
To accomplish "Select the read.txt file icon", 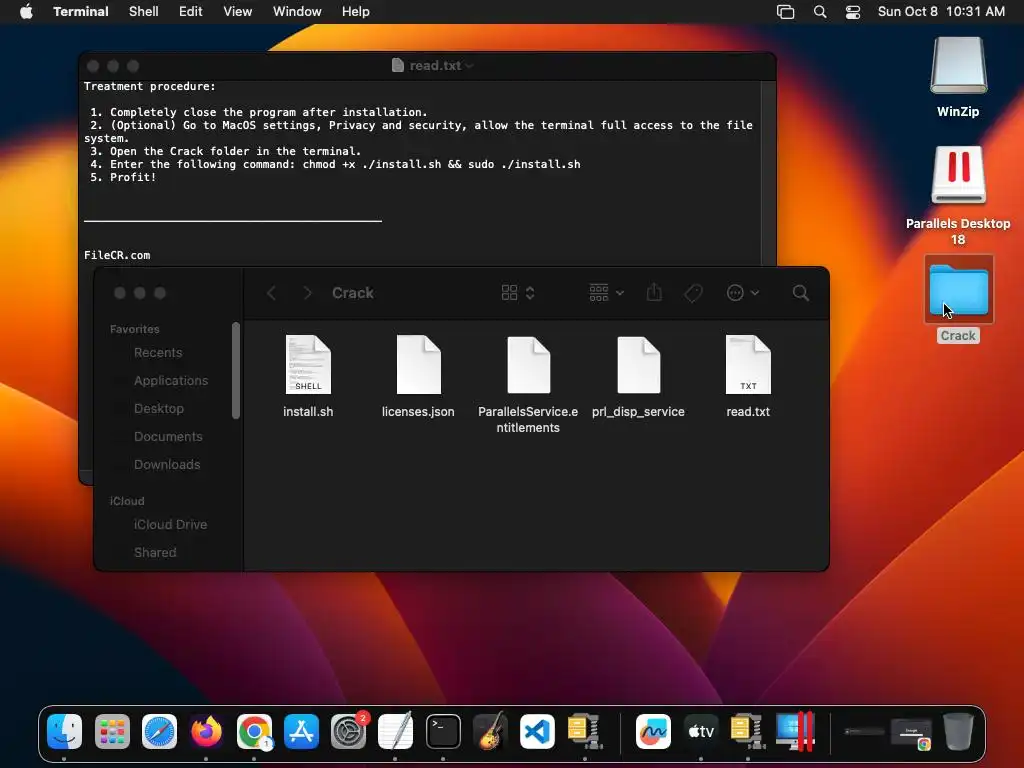I will (x=748, y=364).
